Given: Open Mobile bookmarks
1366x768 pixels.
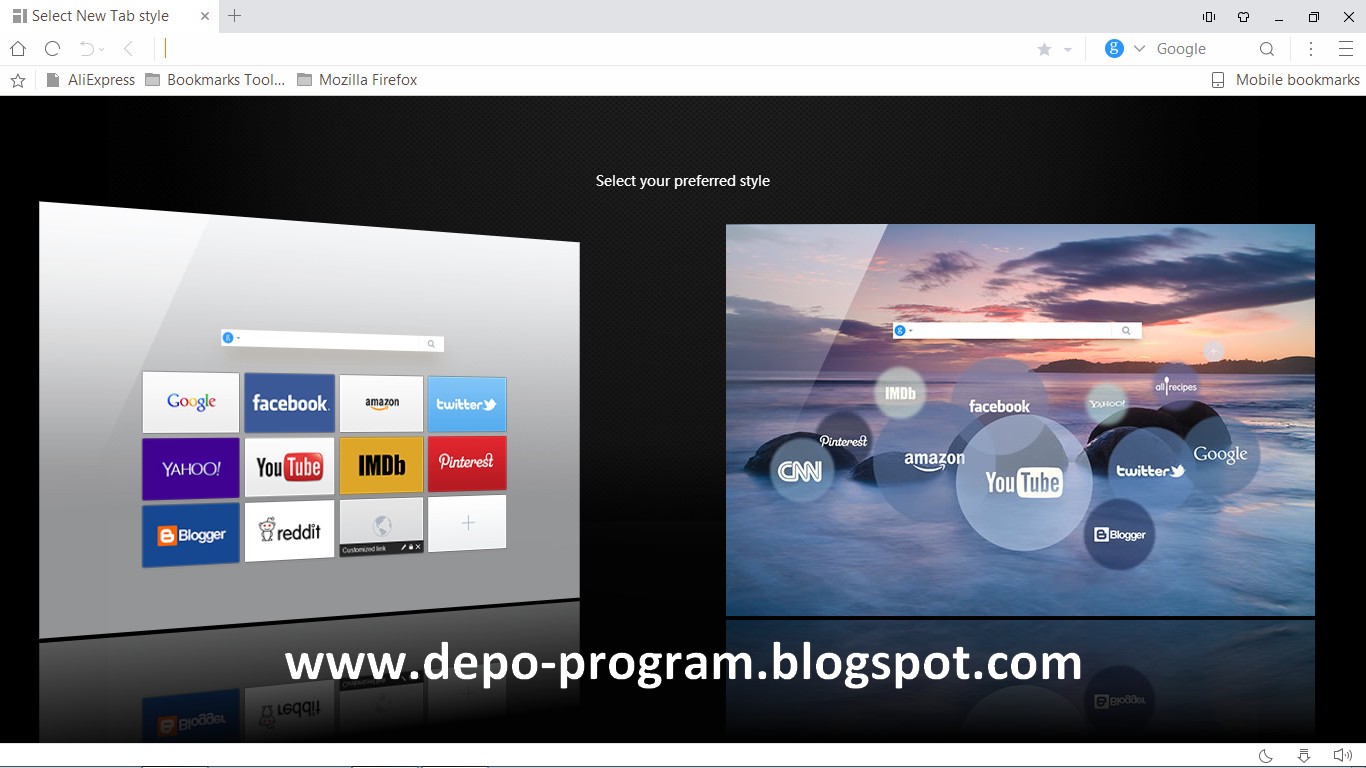Looking at the screenshot, I should pyautogui.click(x=1286, y=80).
